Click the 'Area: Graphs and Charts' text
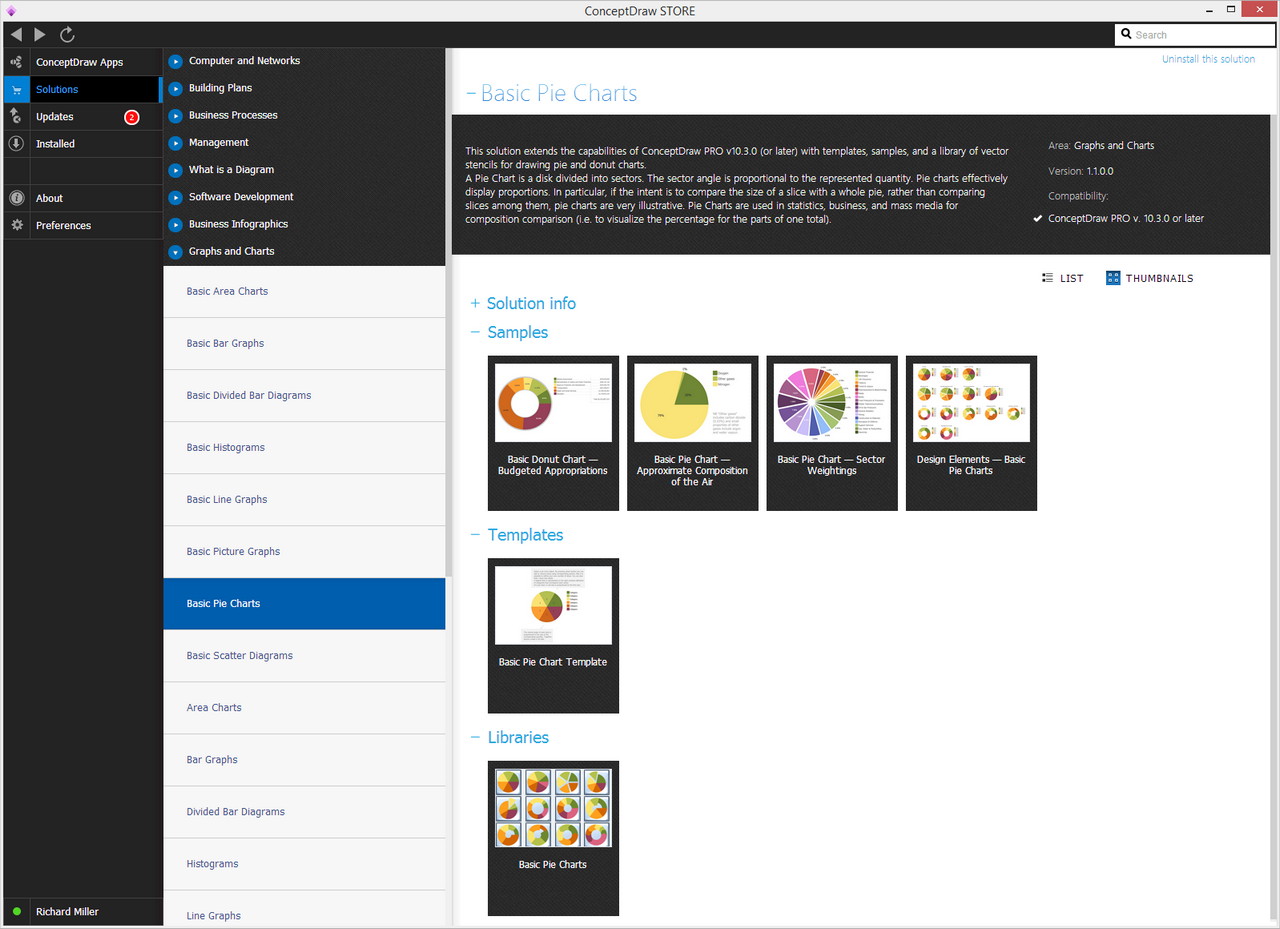The image size is (1280, 929). tap(1101, 146)
